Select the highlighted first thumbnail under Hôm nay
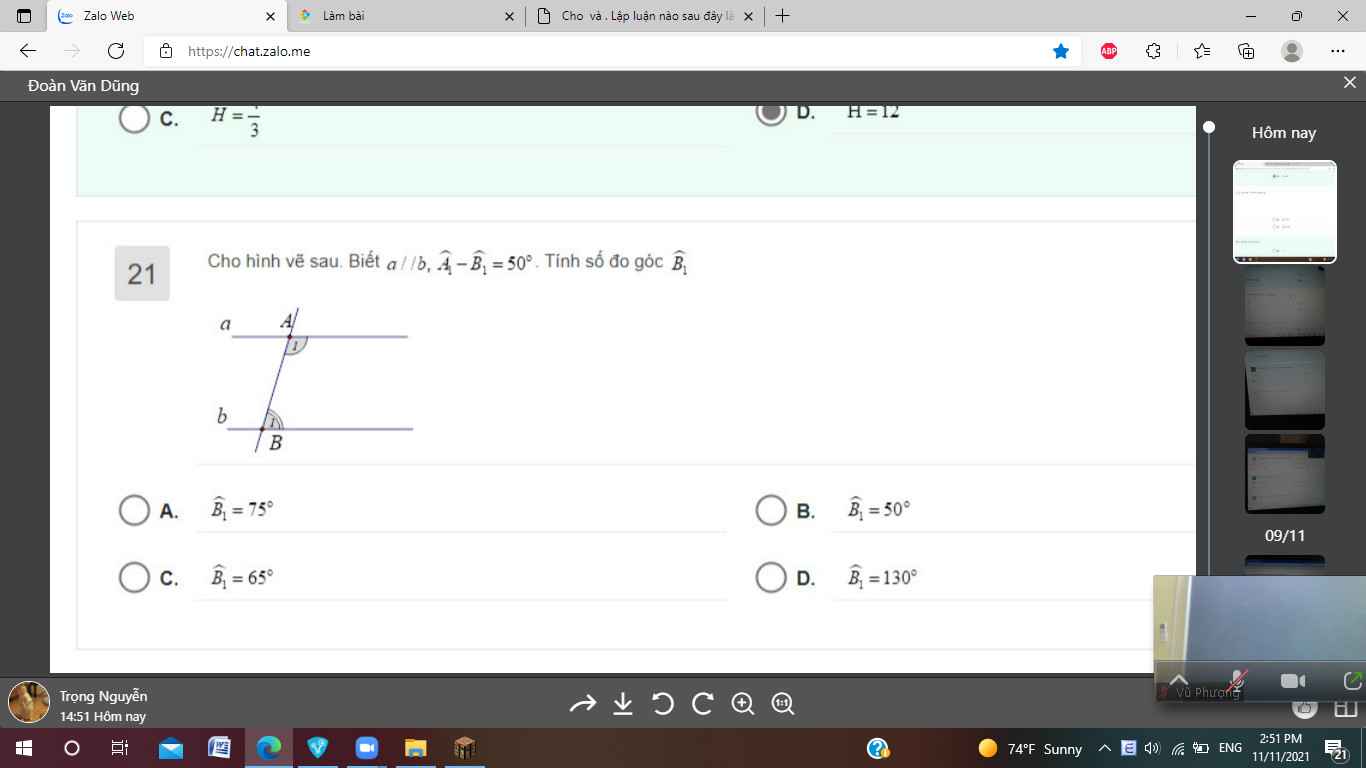 1285,212
